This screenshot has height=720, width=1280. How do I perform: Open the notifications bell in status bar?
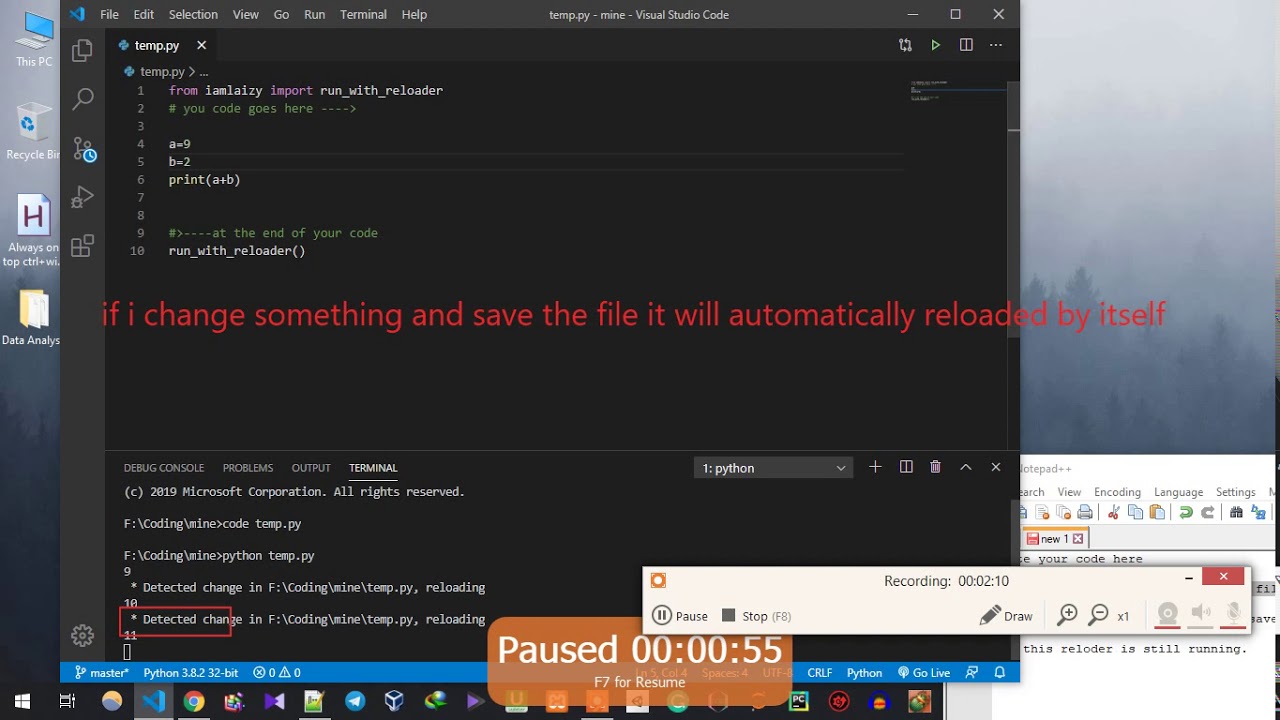[999, 673]
